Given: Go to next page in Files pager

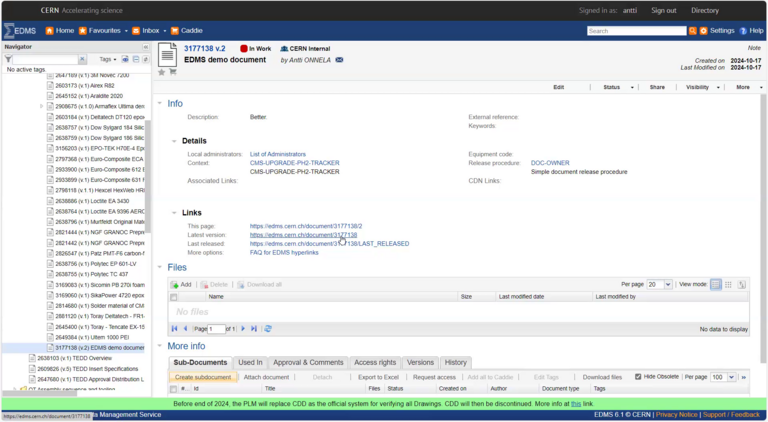Looking at the screenshot, I should click(243, 328).
